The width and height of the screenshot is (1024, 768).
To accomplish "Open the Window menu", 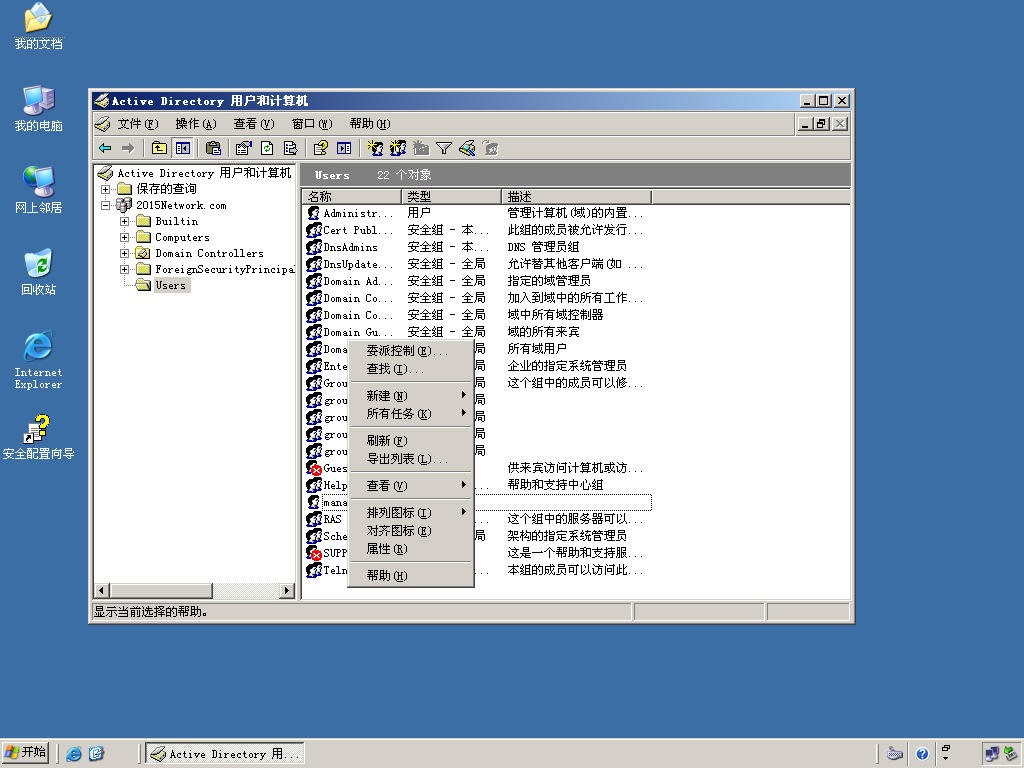I will pyautogui.click(x=312, y=123).
